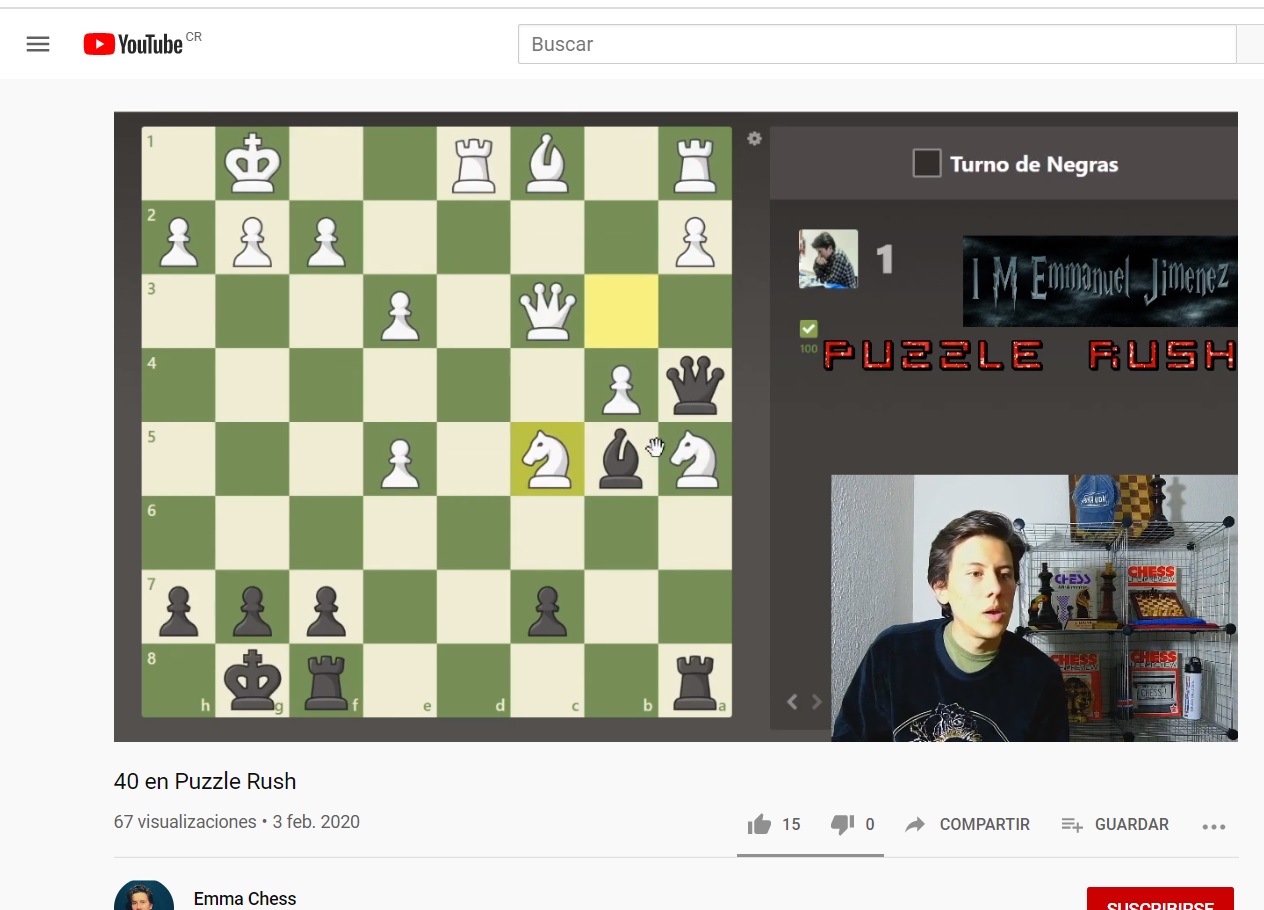1264x910 pixels.
Task: Go to the YouTube home logo
Action: pyautogui.click(x=133, y=44)
